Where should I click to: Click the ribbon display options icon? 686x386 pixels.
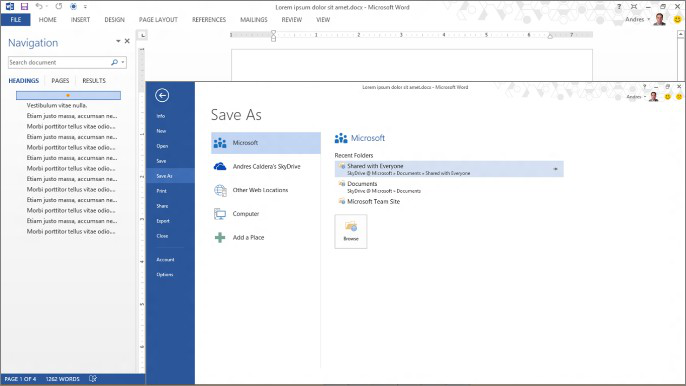click(634, 7)
